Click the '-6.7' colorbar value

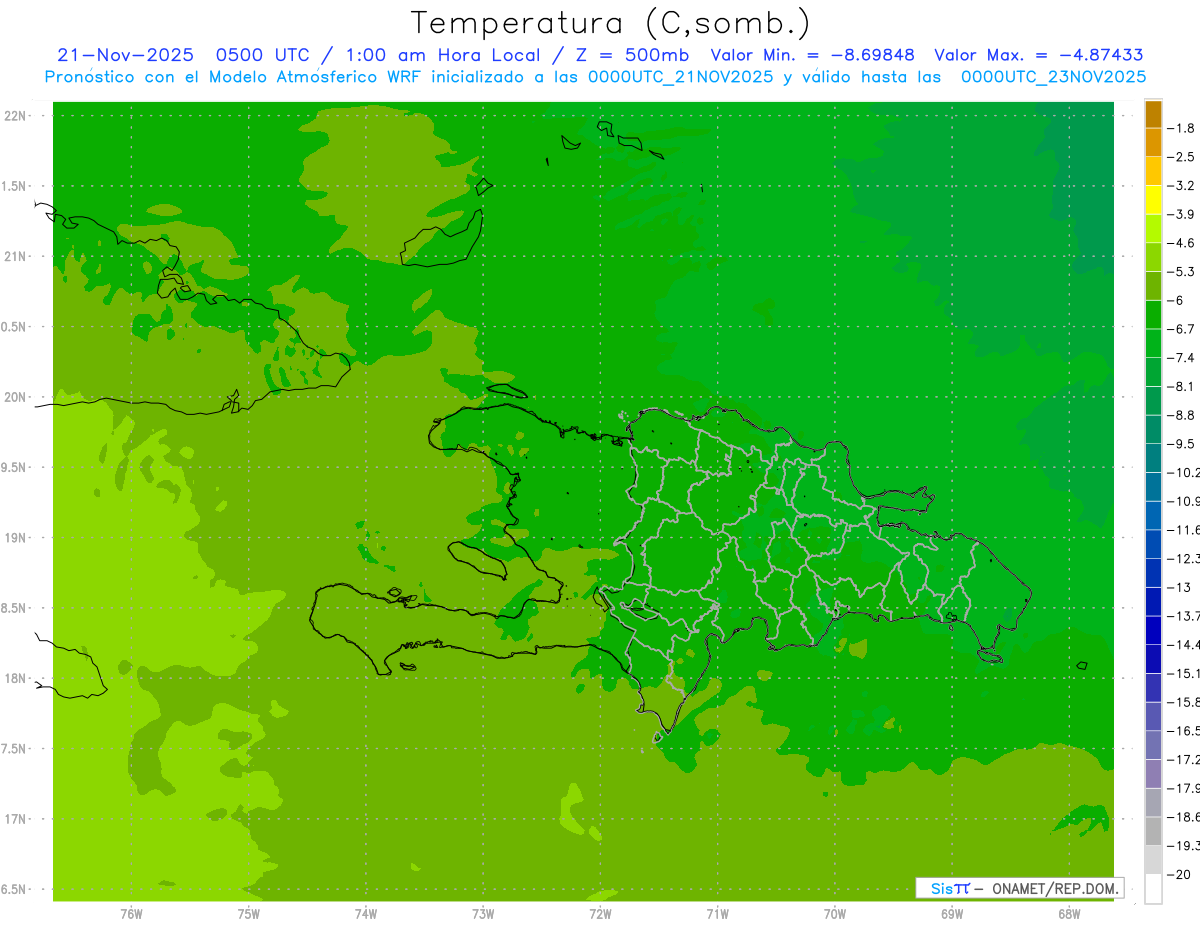click(1182, 329)
